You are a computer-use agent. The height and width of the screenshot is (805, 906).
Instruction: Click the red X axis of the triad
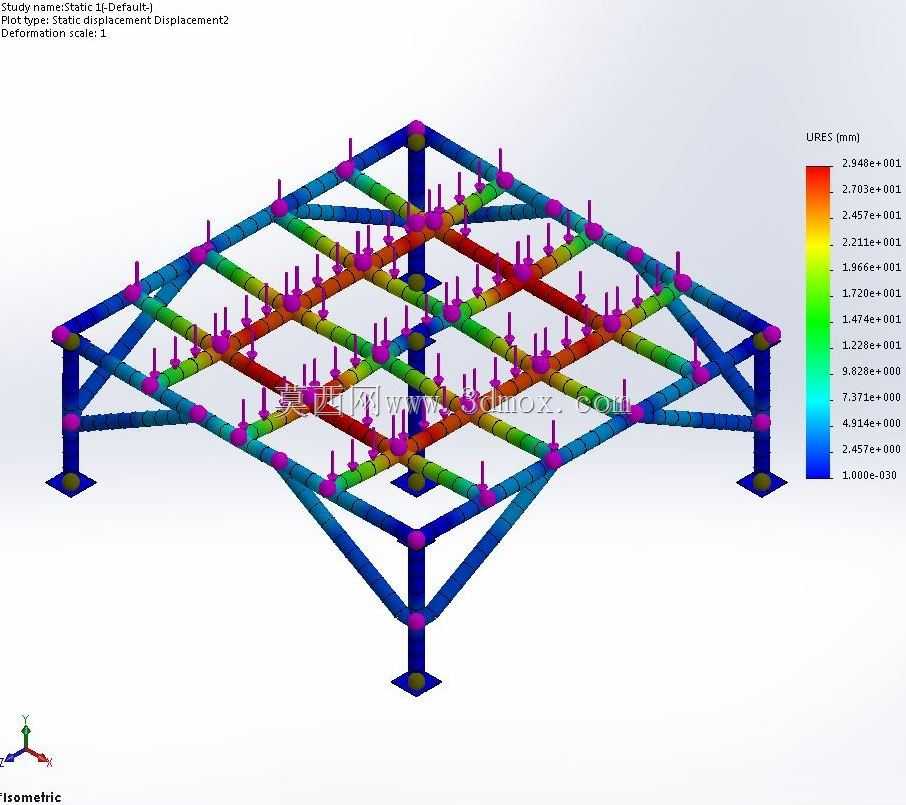click(40, 756)
